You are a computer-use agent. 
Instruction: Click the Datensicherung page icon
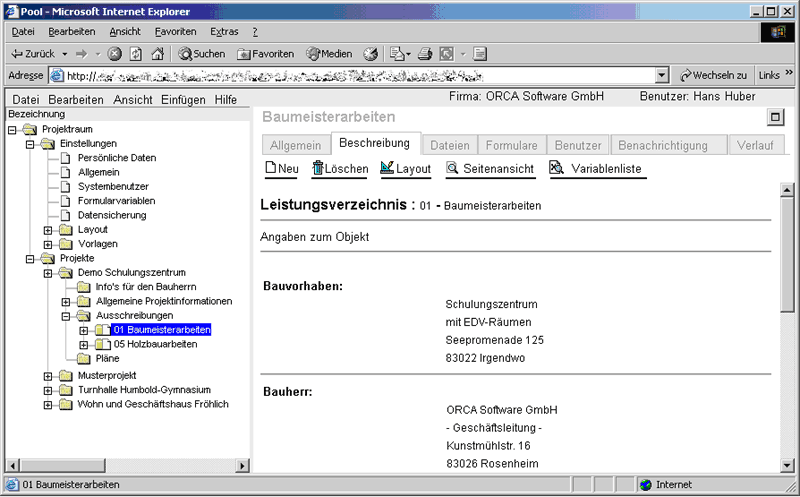click(x=65, y=215)
